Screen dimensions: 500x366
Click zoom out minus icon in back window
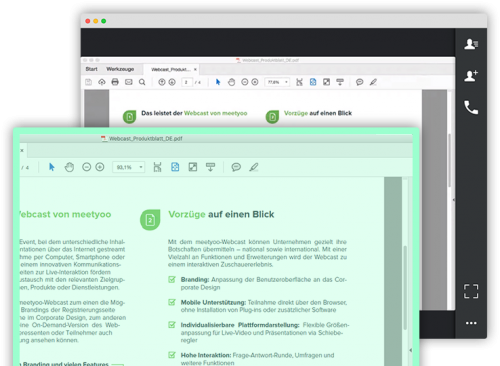[x=245, y=82]
